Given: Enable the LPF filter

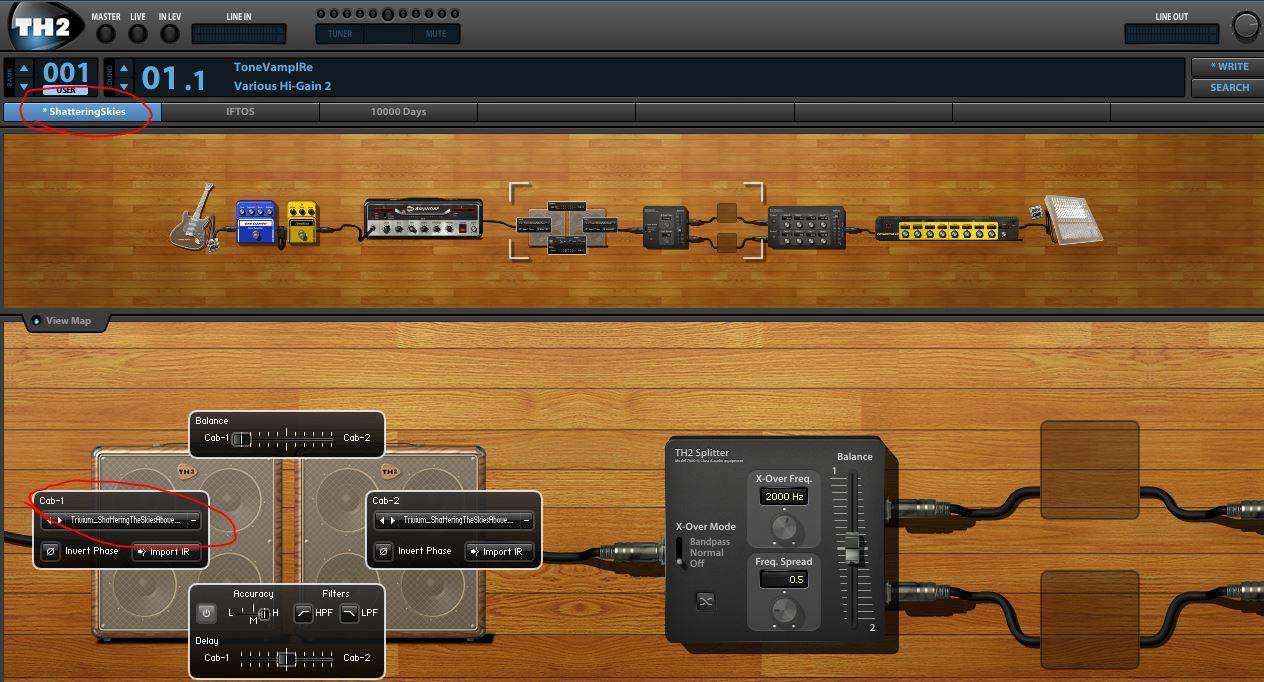Looking at the screenshot, I should point(349,613).
